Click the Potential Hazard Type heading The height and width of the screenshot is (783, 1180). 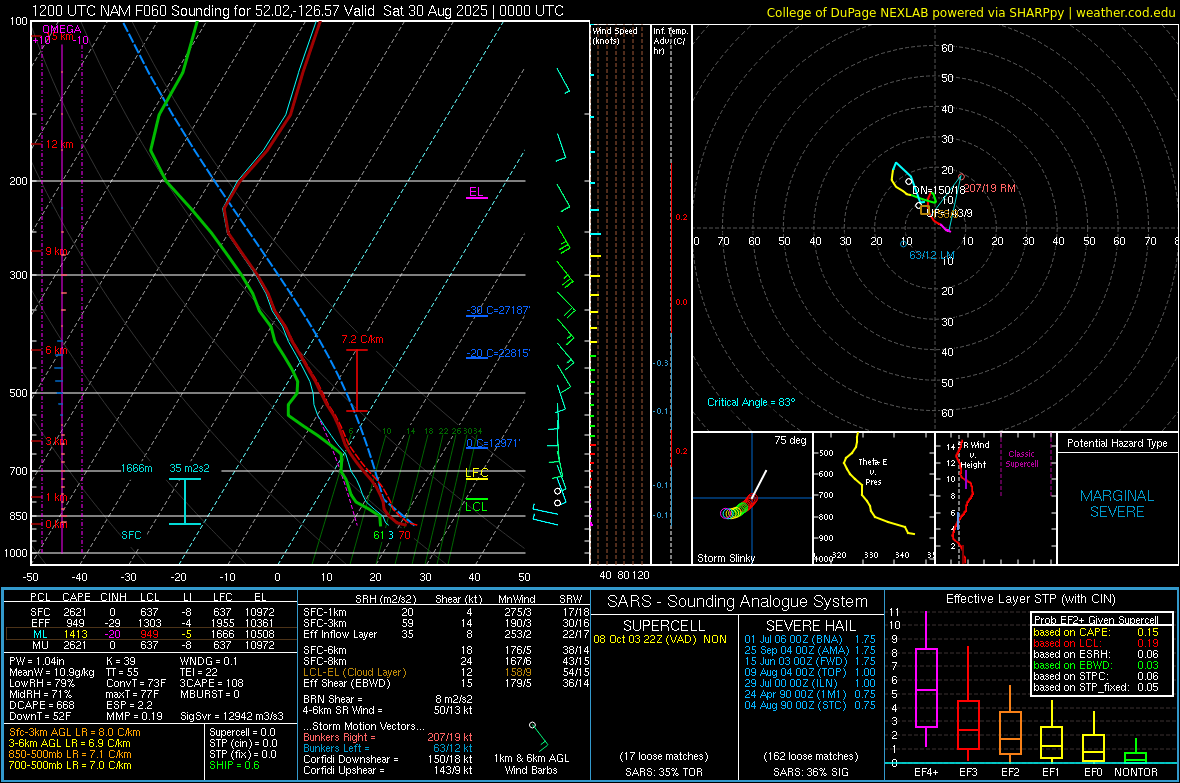click(x=1118, y=443)
